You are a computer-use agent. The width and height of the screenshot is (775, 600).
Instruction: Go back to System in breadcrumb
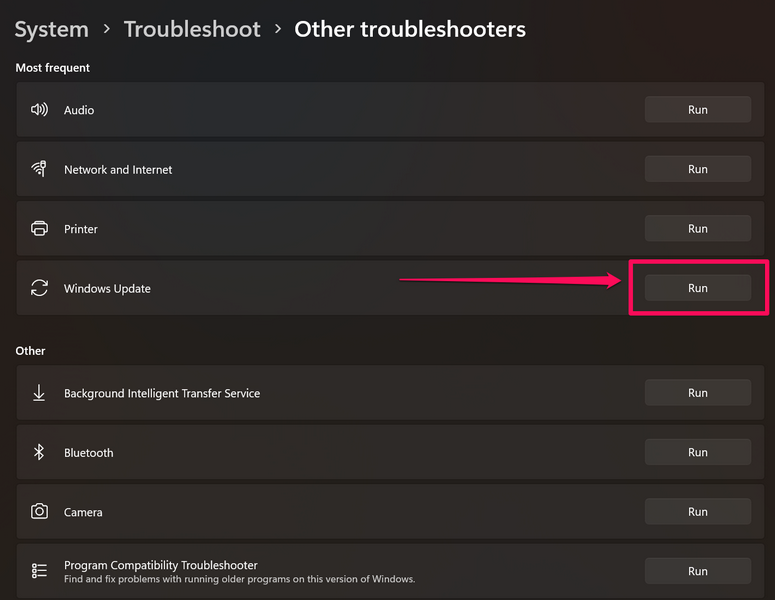pos(51,30)
